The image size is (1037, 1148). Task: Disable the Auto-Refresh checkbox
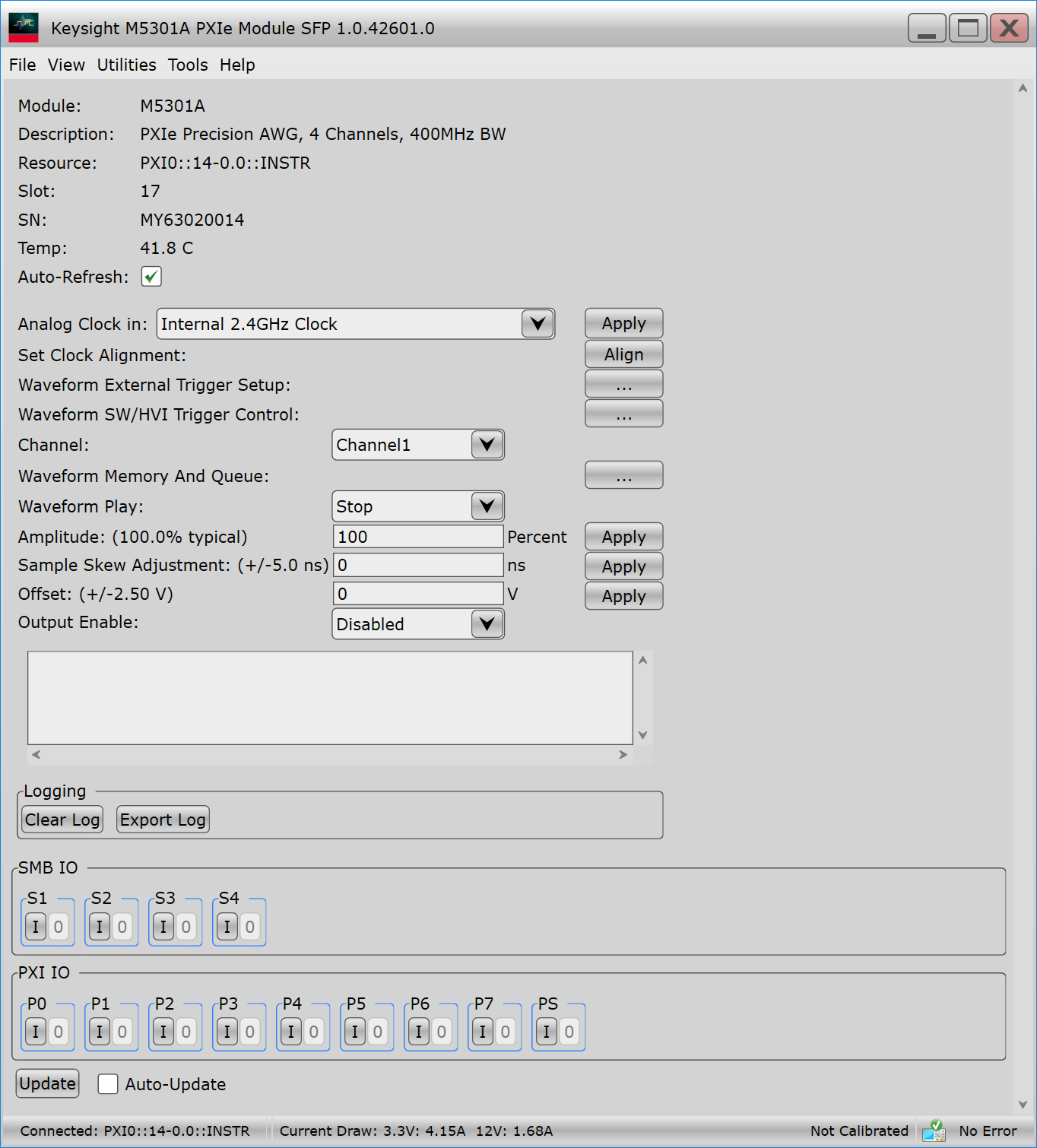151,277
